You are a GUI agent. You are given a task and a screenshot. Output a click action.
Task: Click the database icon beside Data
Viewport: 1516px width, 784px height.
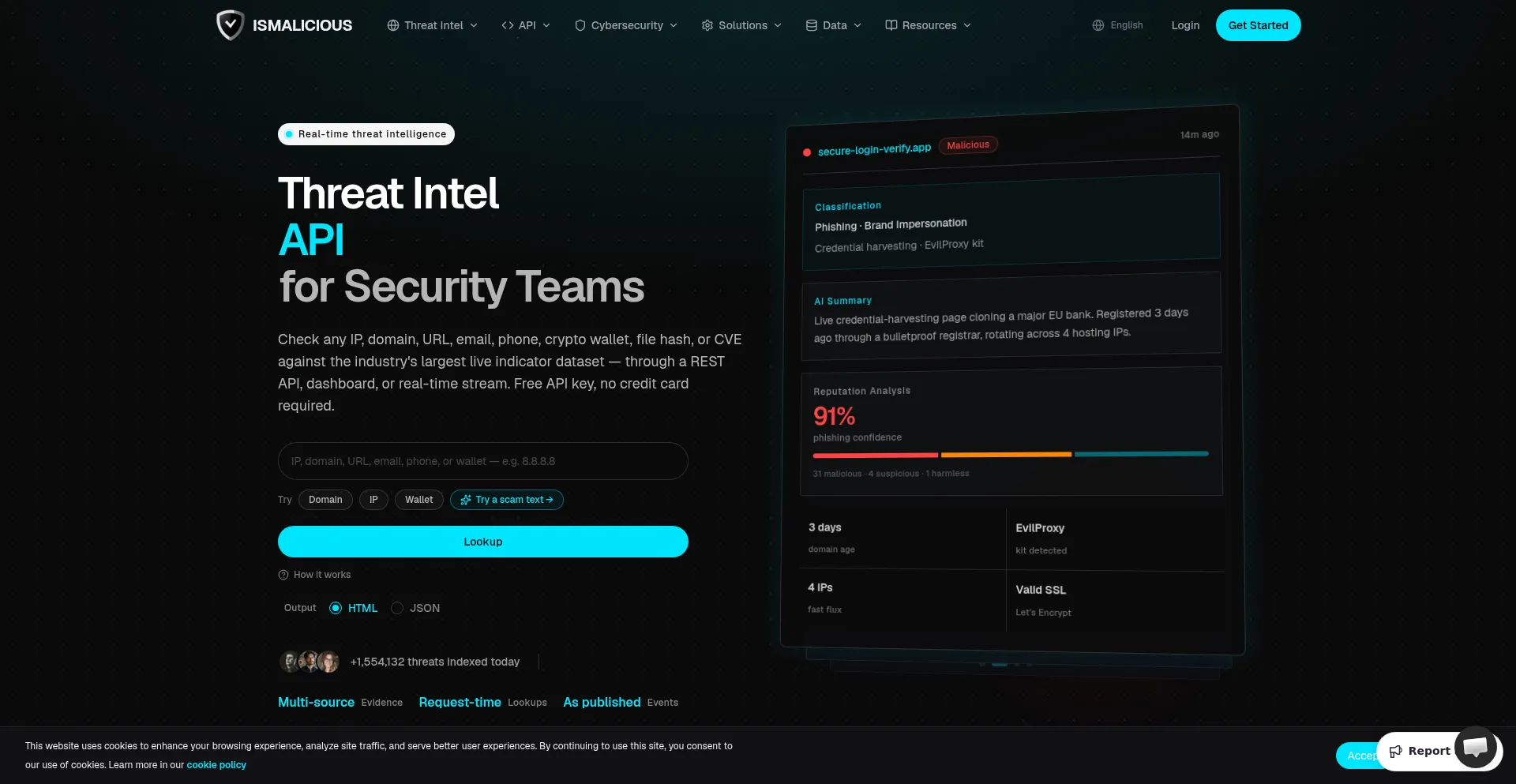click(812, 25)
